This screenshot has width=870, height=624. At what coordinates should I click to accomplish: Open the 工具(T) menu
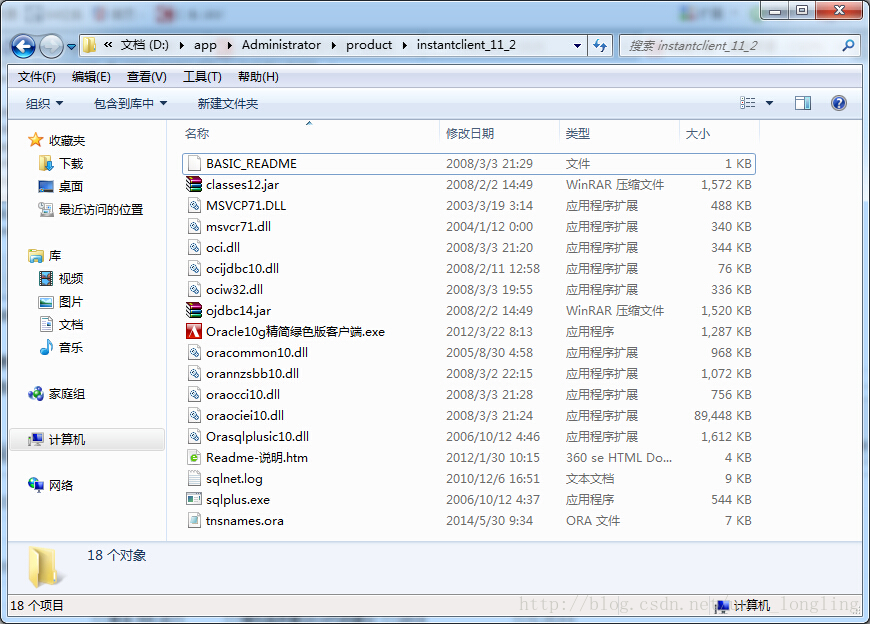(202, 77)
